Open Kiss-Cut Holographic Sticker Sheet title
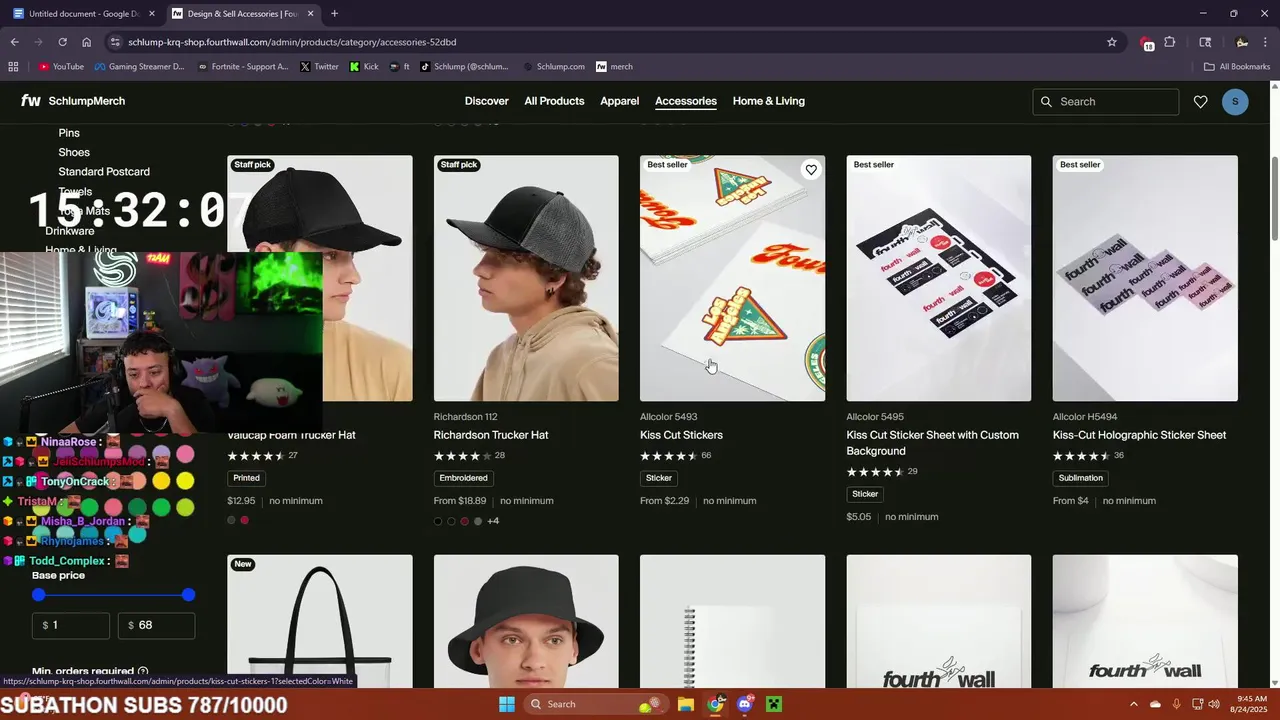The width and height of the screenshot is (1280, 720). pyautogui.click(x=1139, y=435)
